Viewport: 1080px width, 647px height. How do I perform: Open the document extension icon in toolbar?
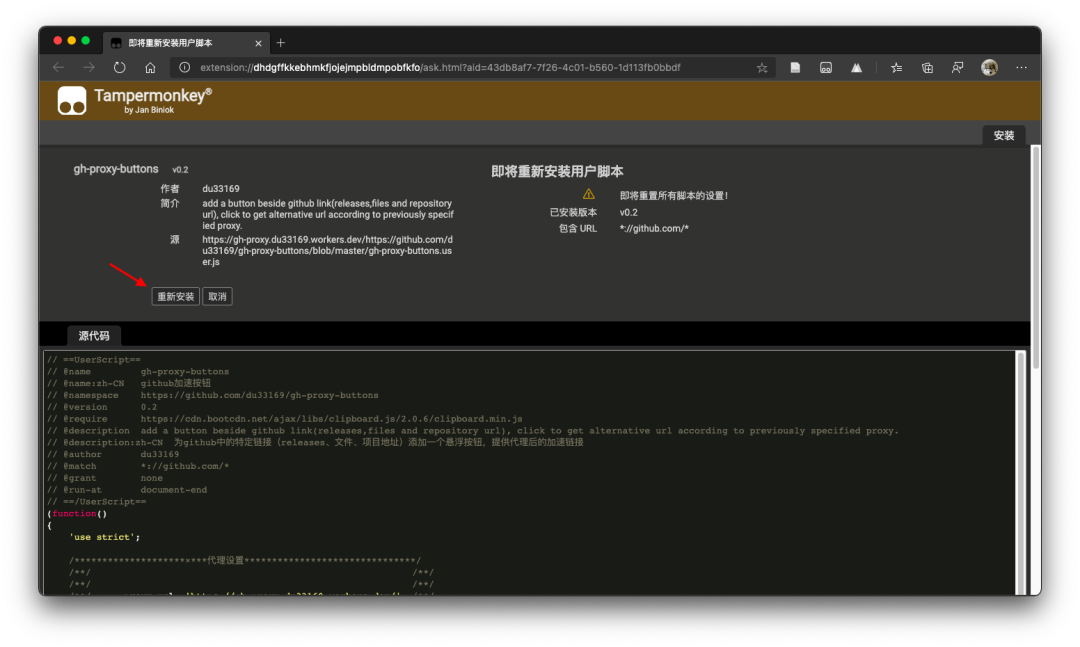tap(795, 68)
